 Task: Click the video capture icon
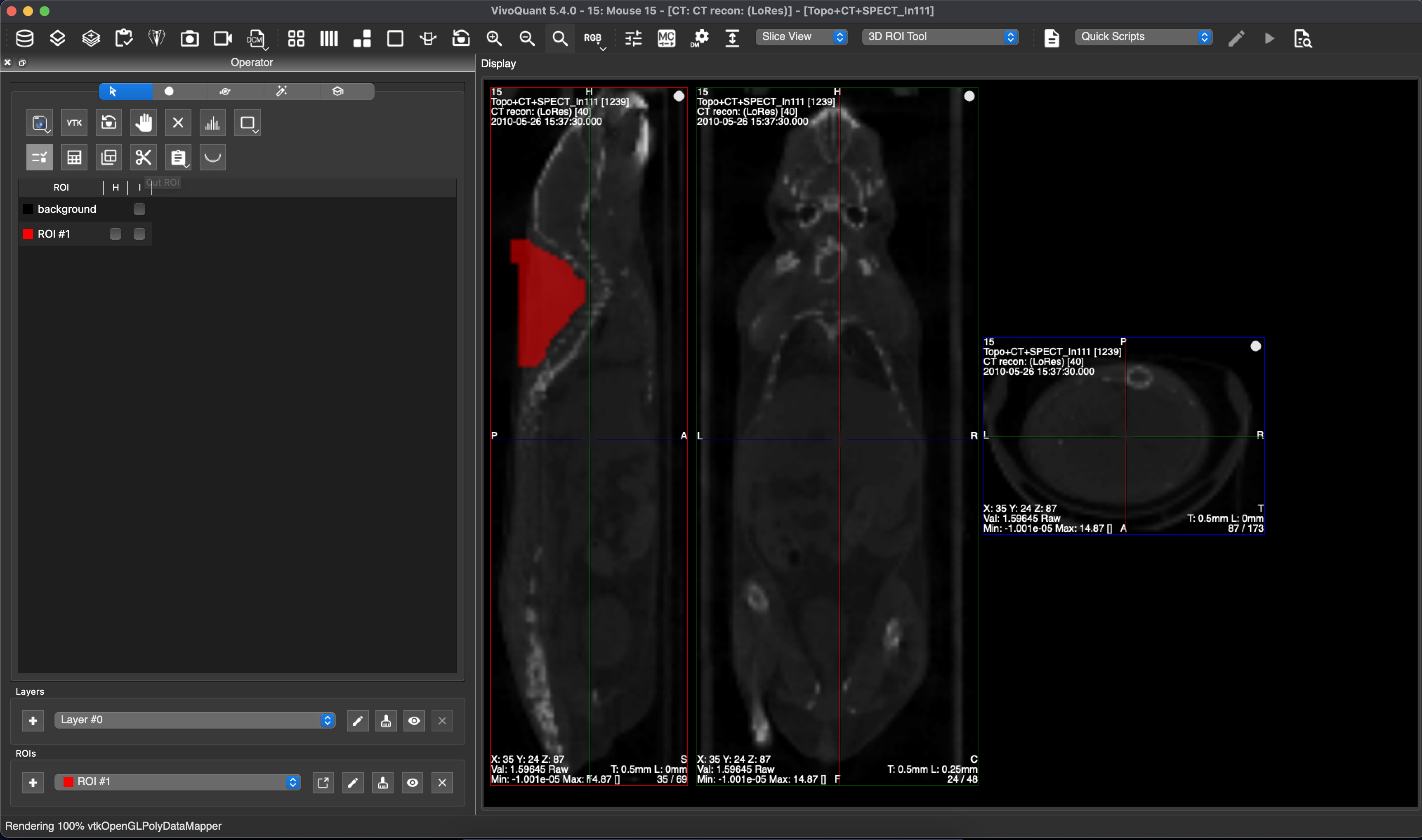click(222, 38)
